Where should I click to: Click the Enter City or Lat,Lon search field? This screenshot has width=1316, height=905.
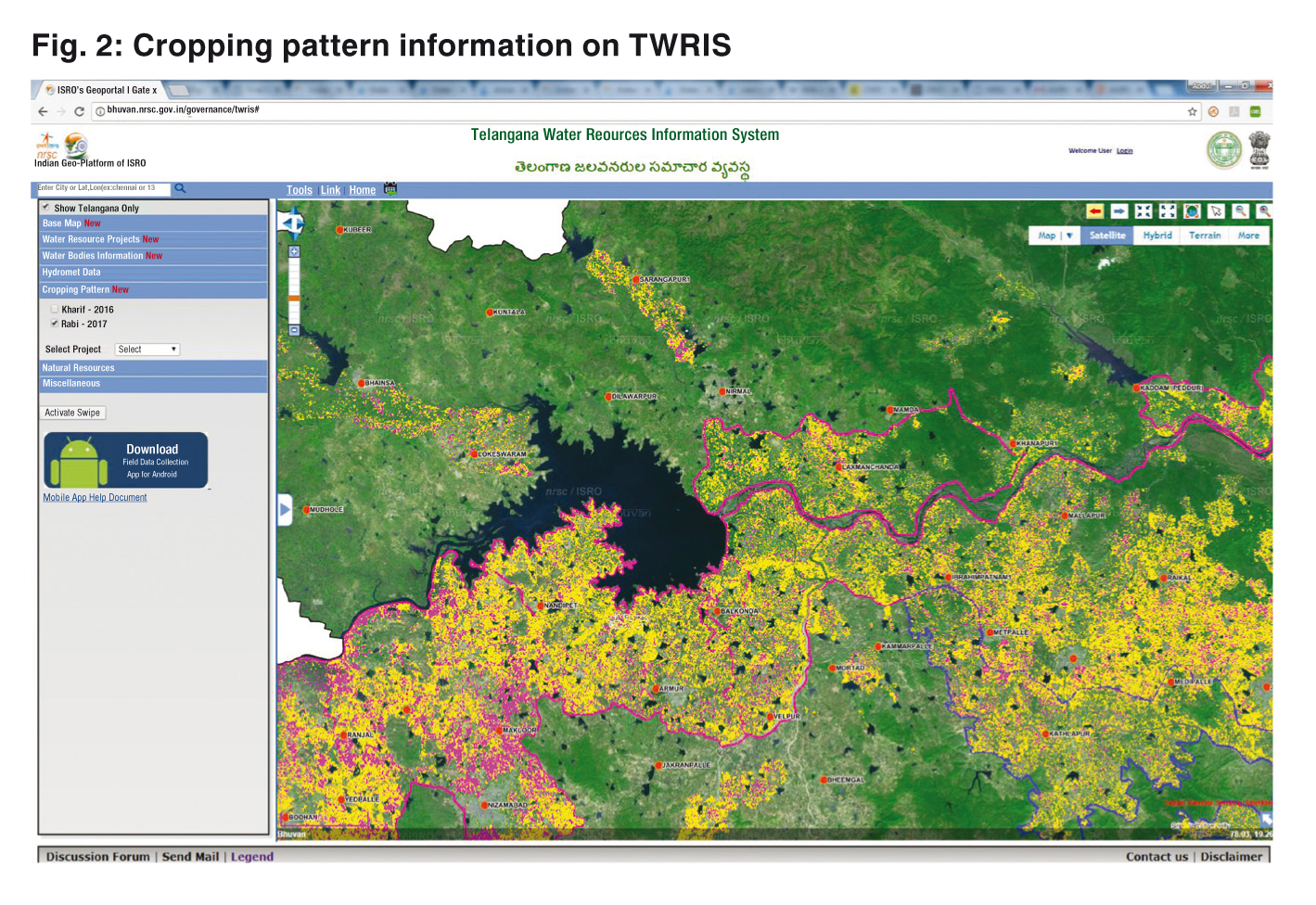click(103, 188)
